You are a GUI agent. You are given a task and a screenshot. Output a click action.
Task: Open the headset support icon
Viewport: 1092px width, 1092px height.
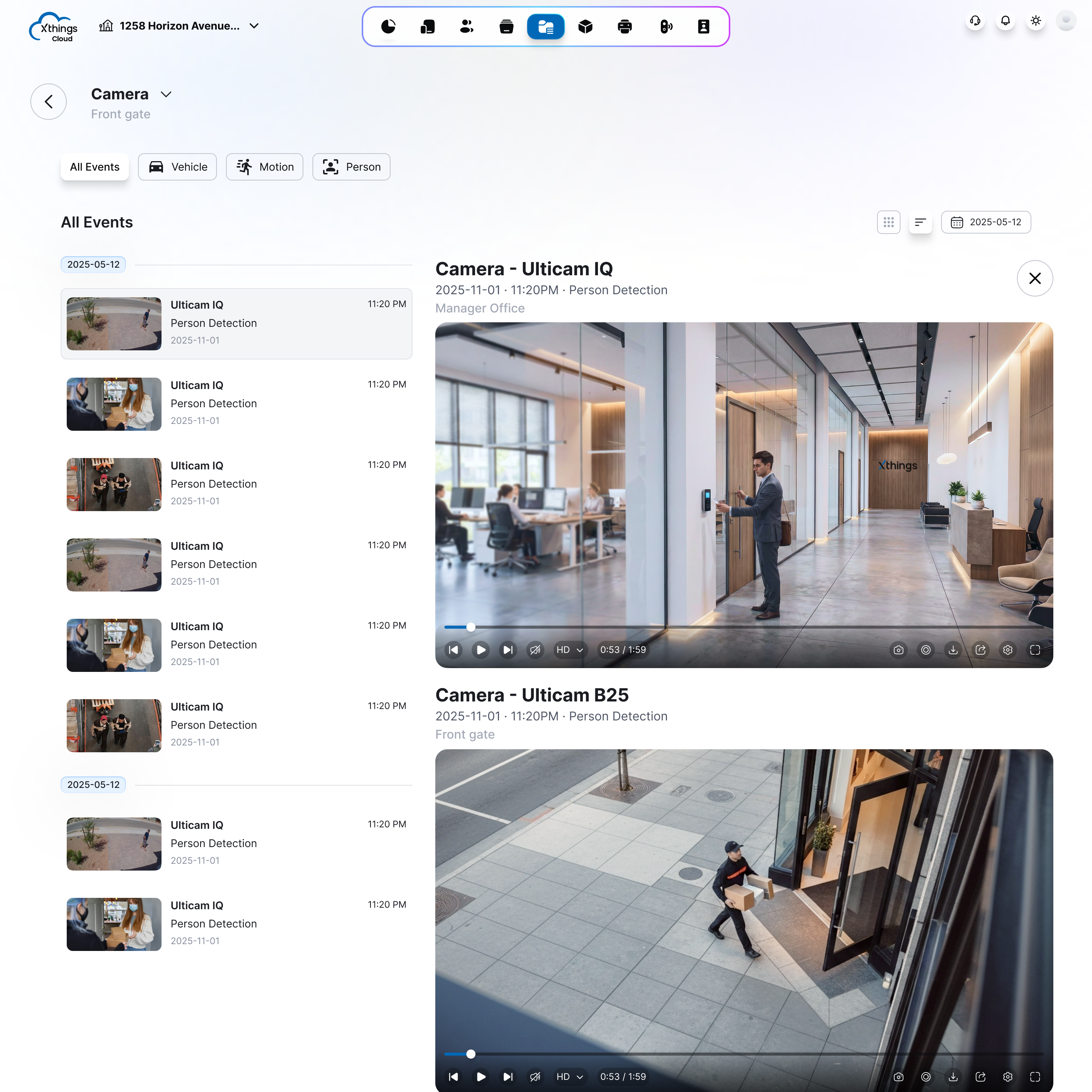pyautogui.click(x=974, y=21)
